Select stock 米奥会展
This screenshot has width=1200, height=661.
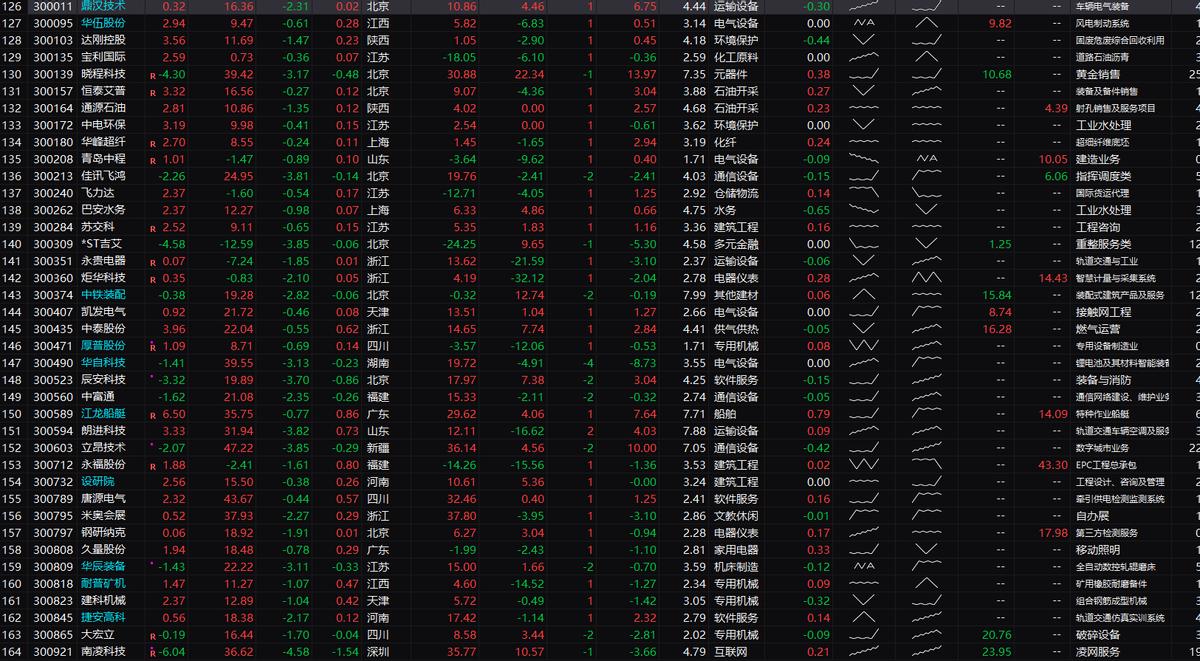click(103, 516)
